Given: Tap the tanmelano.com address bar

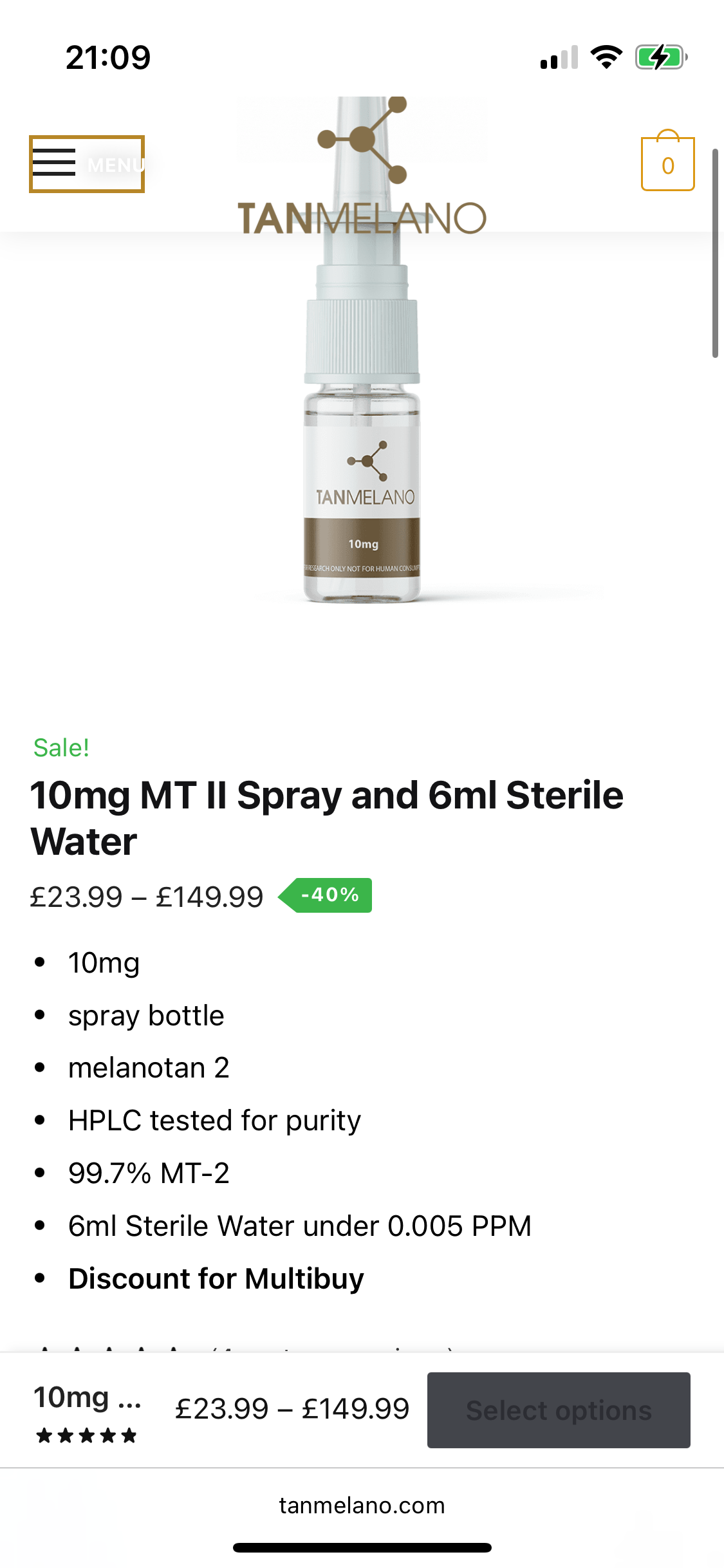Looking at the screenshot, I should [x=362, y=1506].
